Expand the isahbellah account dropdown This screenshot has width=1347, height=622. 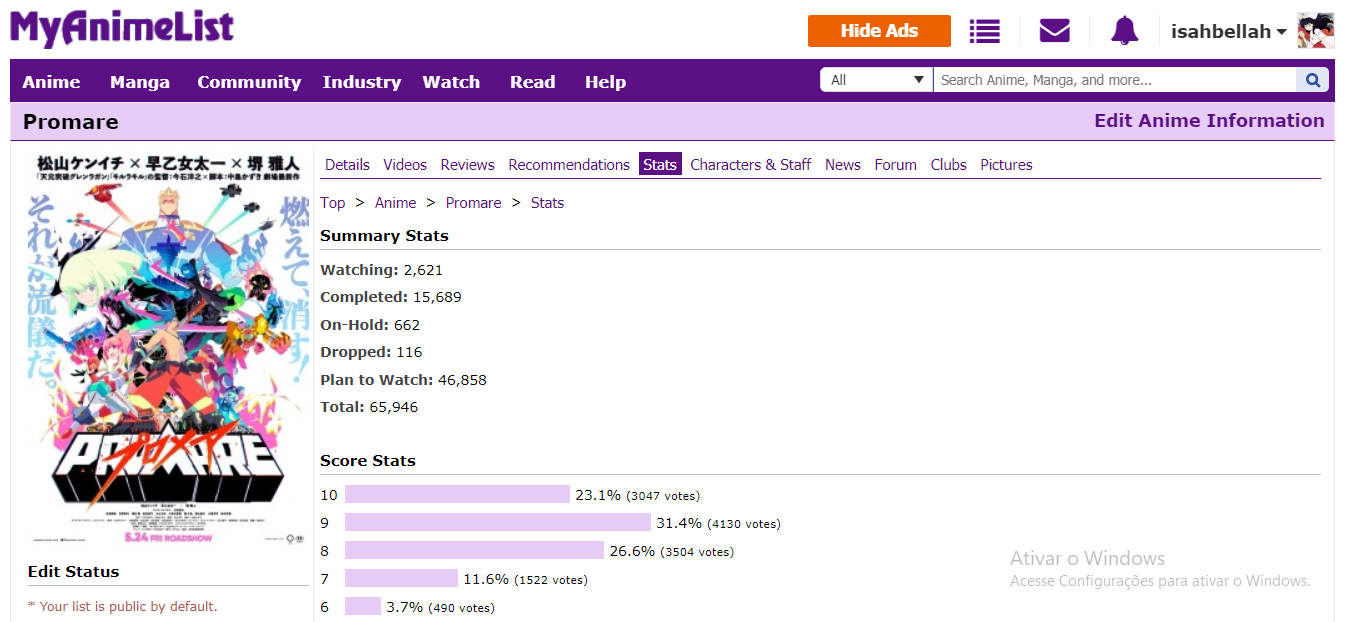coord(1228,32)
